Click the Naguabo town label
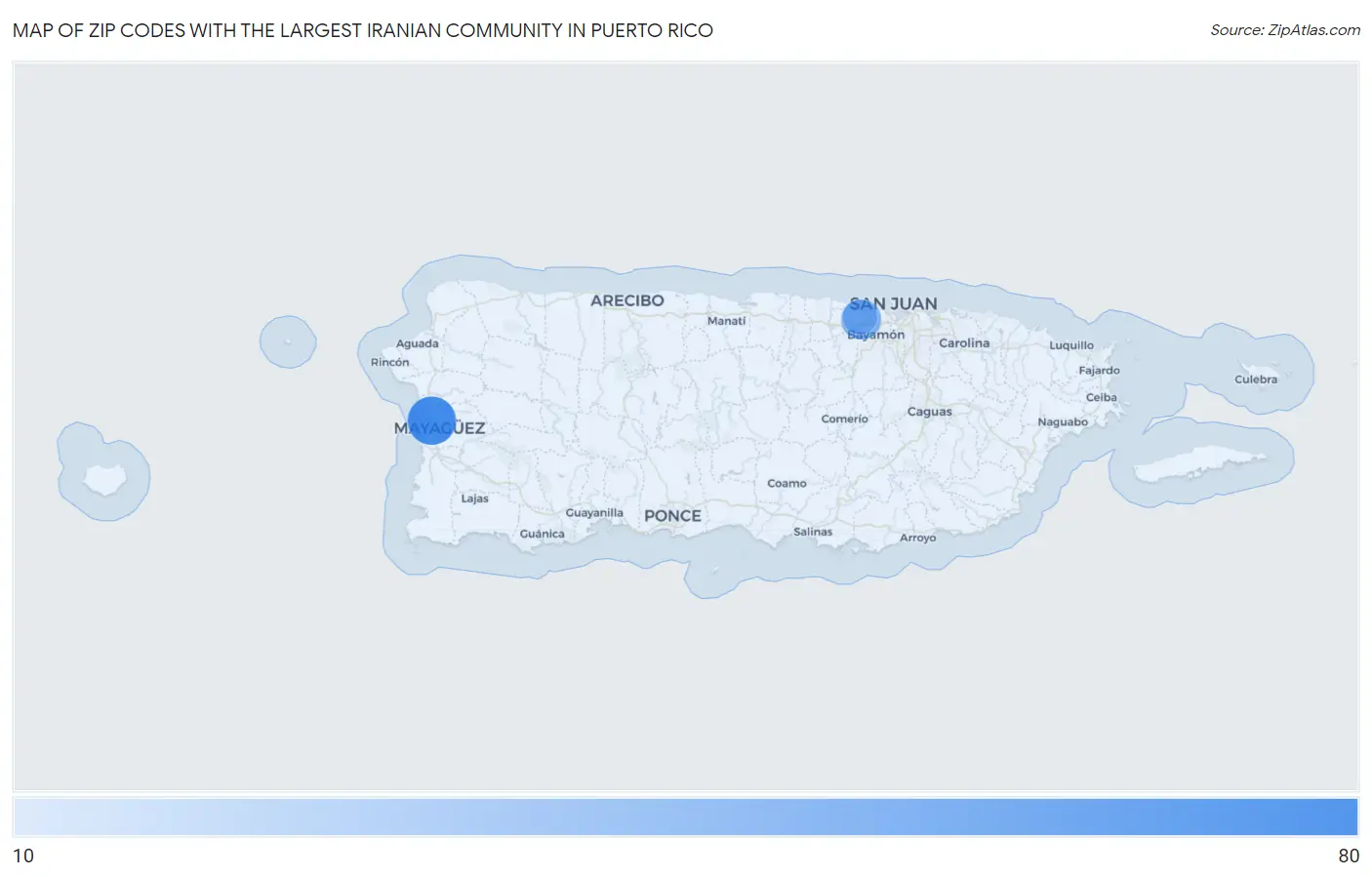This screenshot has width=1372, height=877. coord(1063,422)
